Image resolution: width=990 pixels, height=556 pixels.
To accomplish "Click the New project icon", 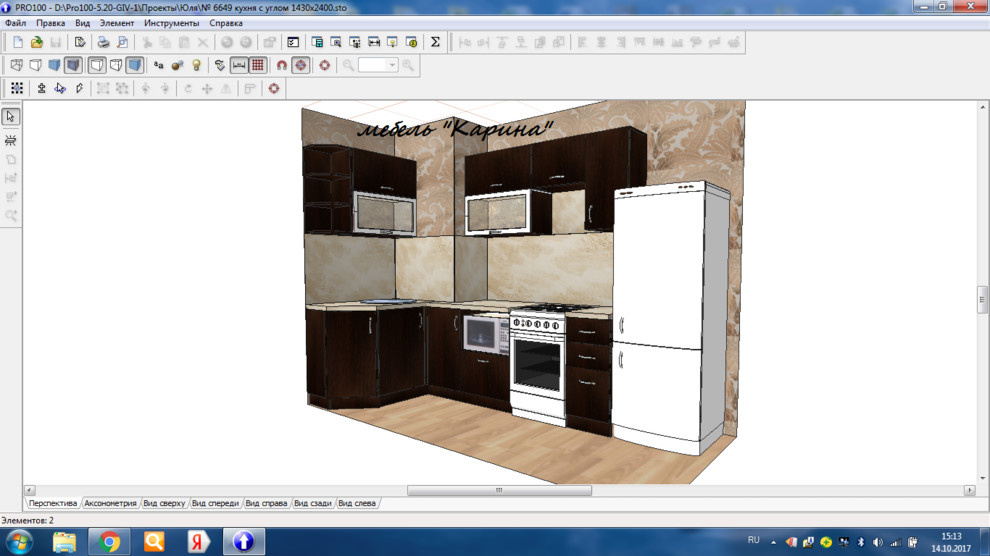I will pyautogui.click(x=17, y=42).
